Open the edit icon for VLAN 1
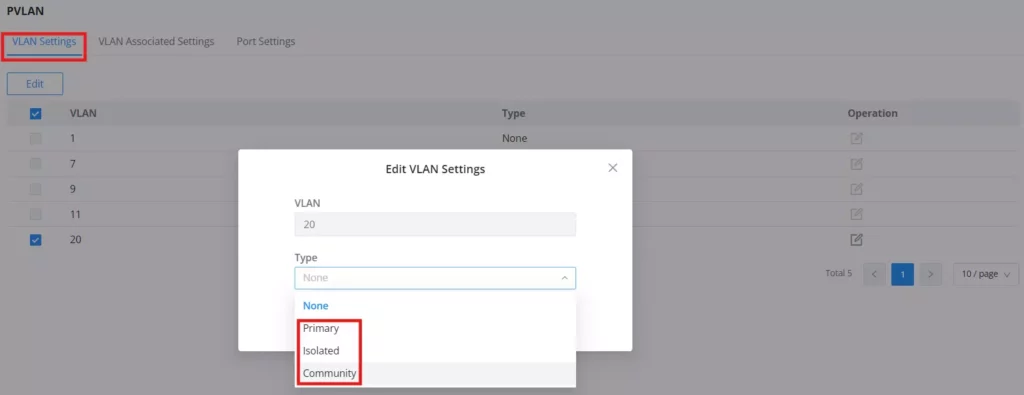 click(856, 138)
